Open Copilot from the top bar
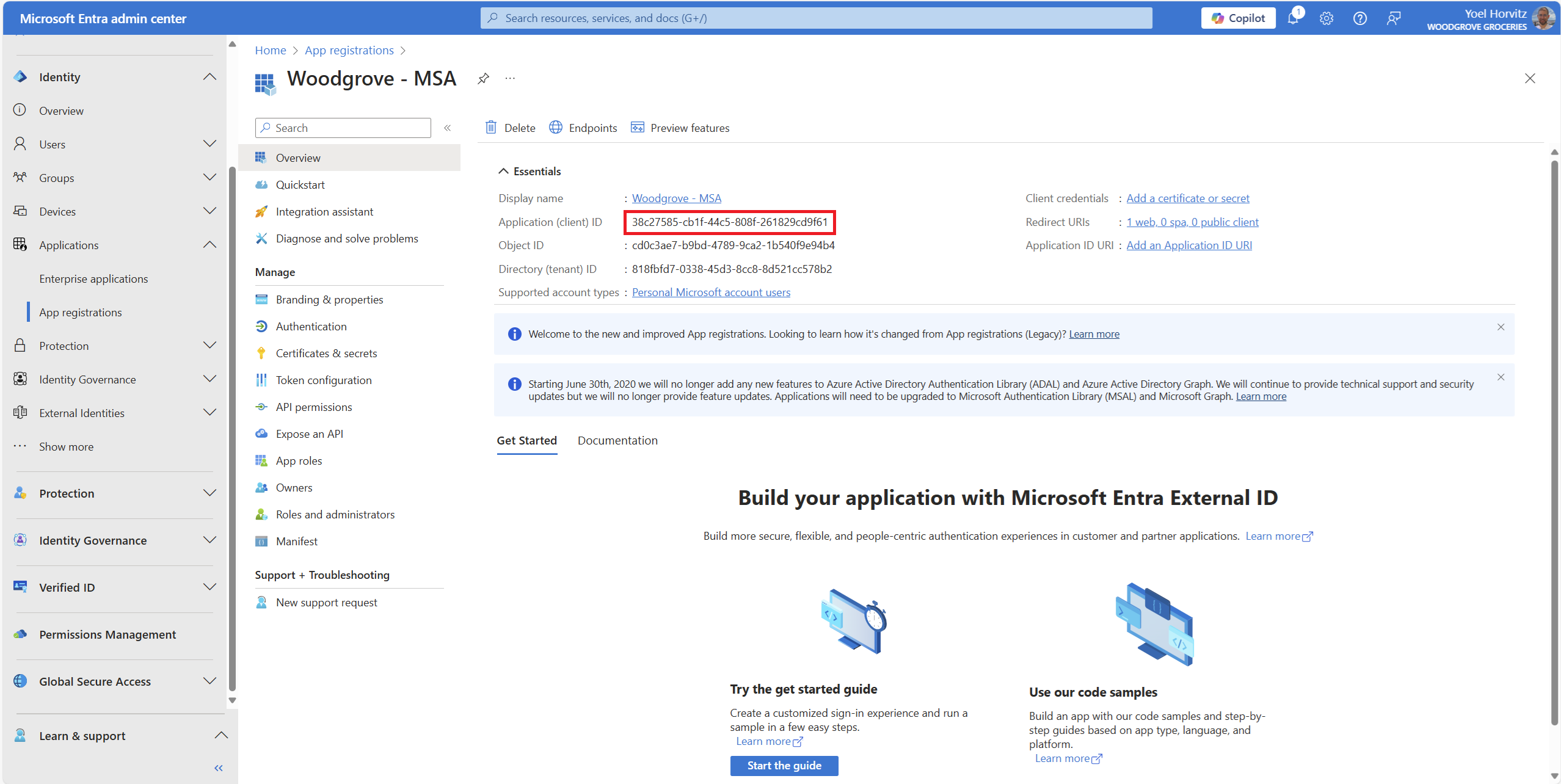 click(x=1238, y=18)
